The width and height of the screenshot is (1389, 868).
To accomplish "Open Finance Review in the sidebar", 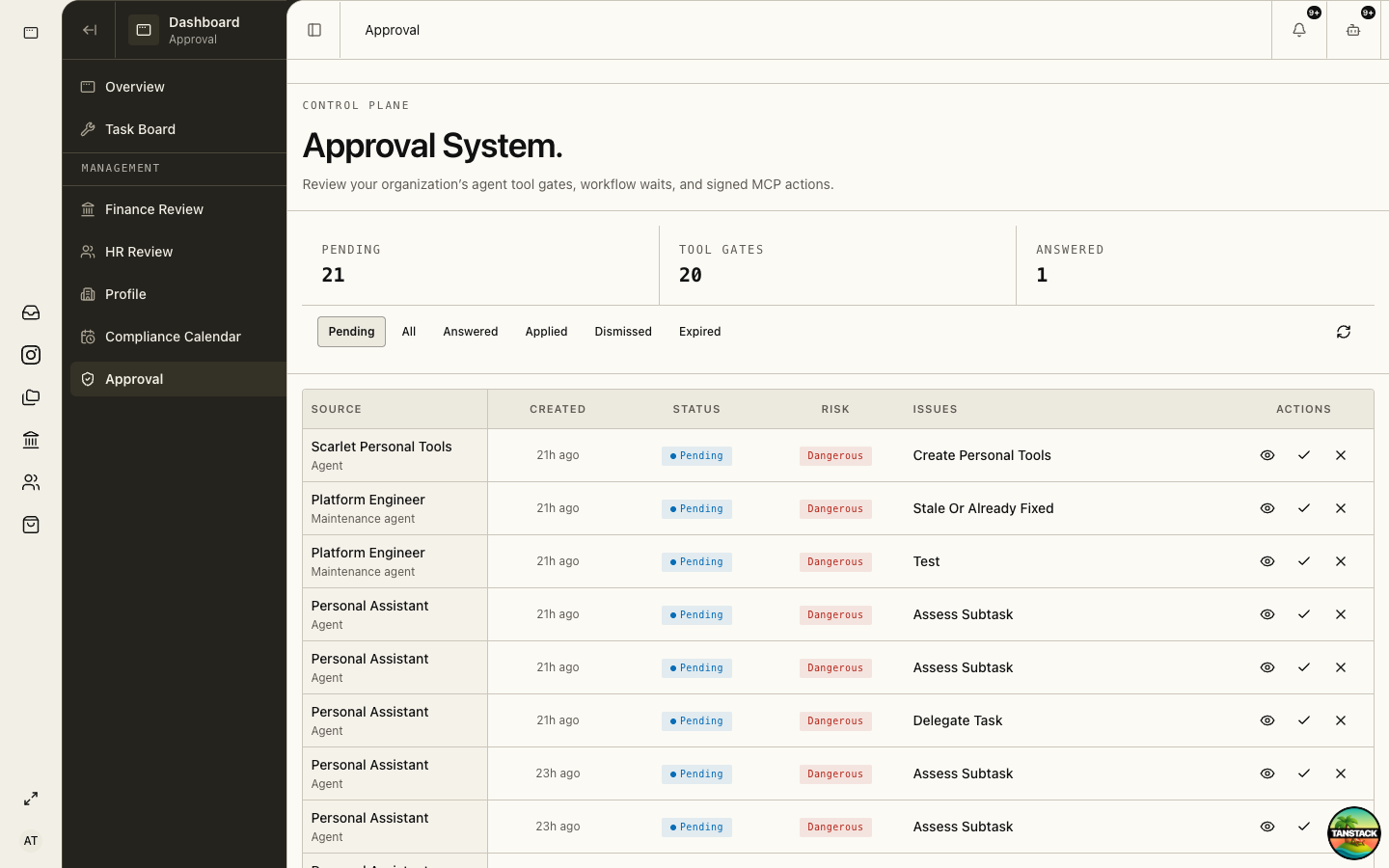I will tap(178, 209).
